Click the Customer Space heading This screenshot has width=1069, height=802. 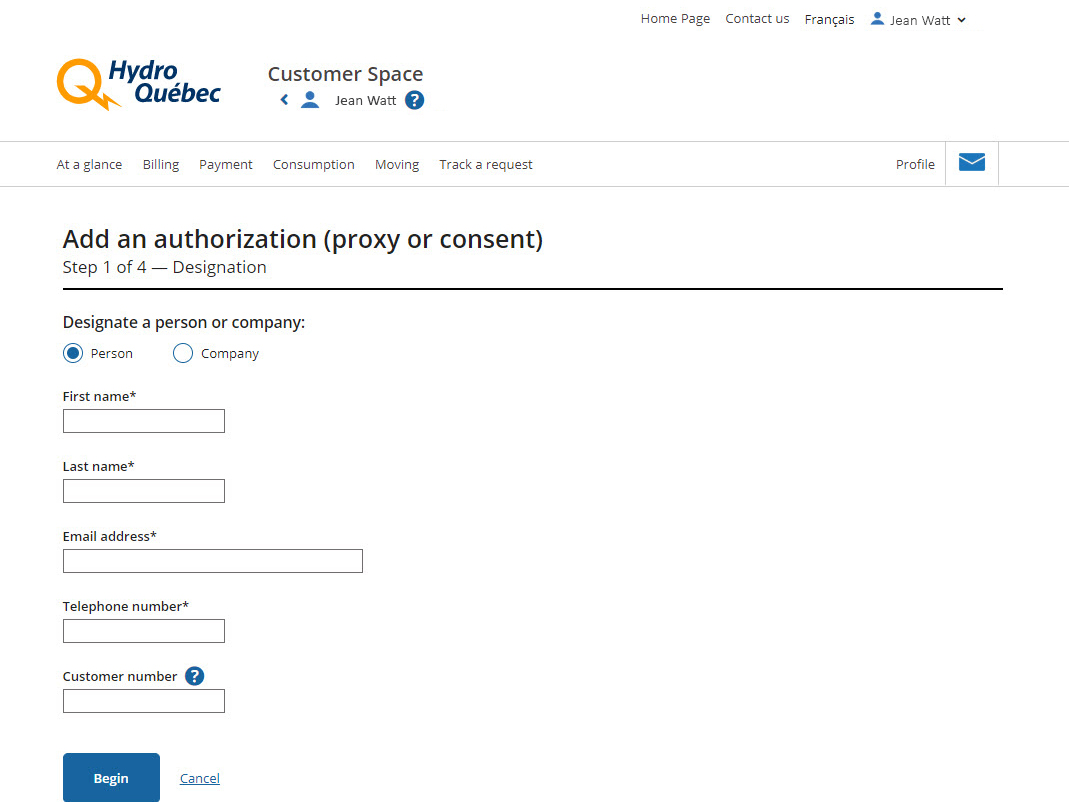coord(345,74)
